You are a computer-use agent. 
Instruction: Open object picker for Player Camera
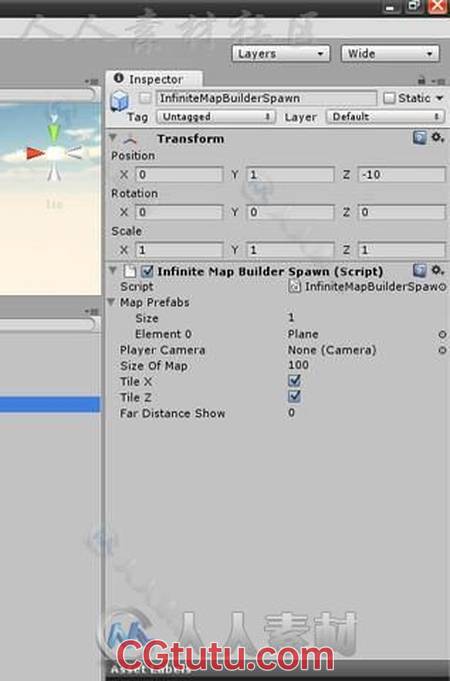pos(442,350)
